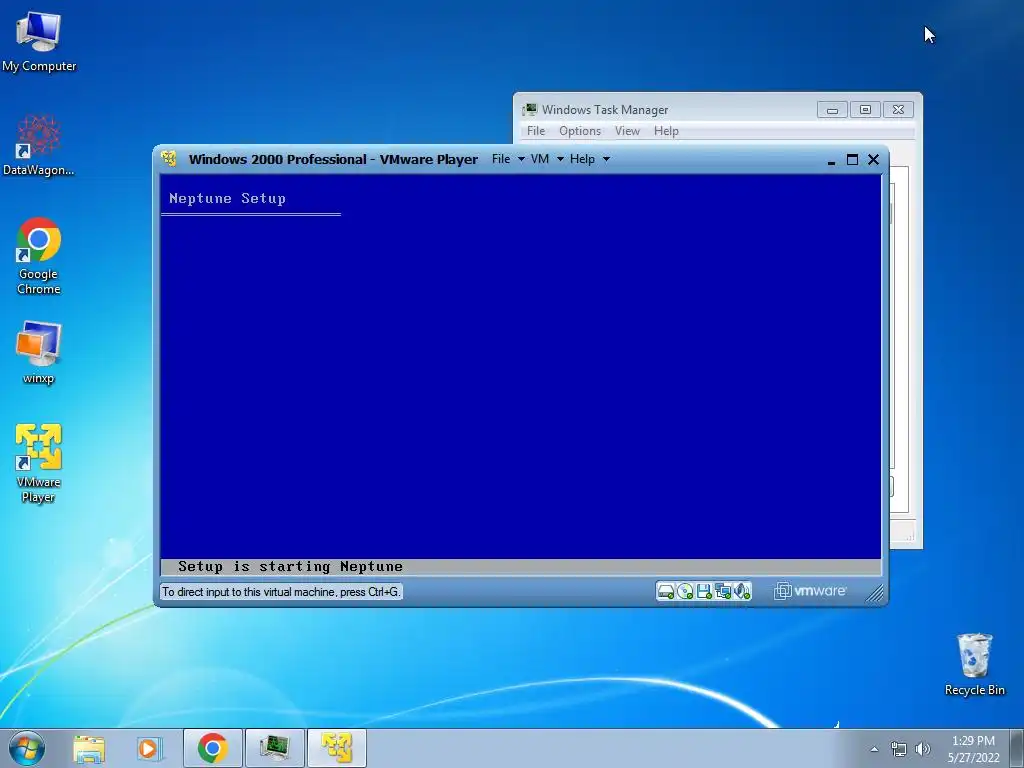Select the Recycle Bin desktop icon
The width and height of the screenshot is (1024, 768).
(974, 665)
